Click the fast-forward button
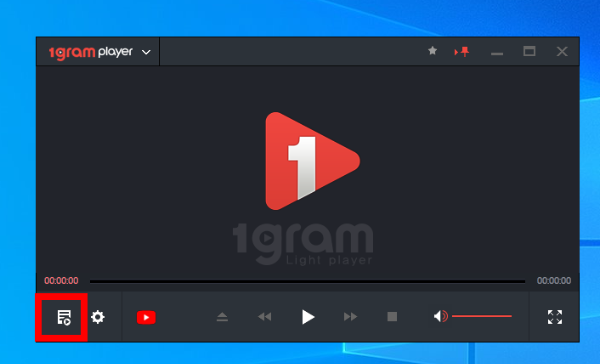Image resolution: width=600 pixels, height=364 pixels. click(351, 317)
